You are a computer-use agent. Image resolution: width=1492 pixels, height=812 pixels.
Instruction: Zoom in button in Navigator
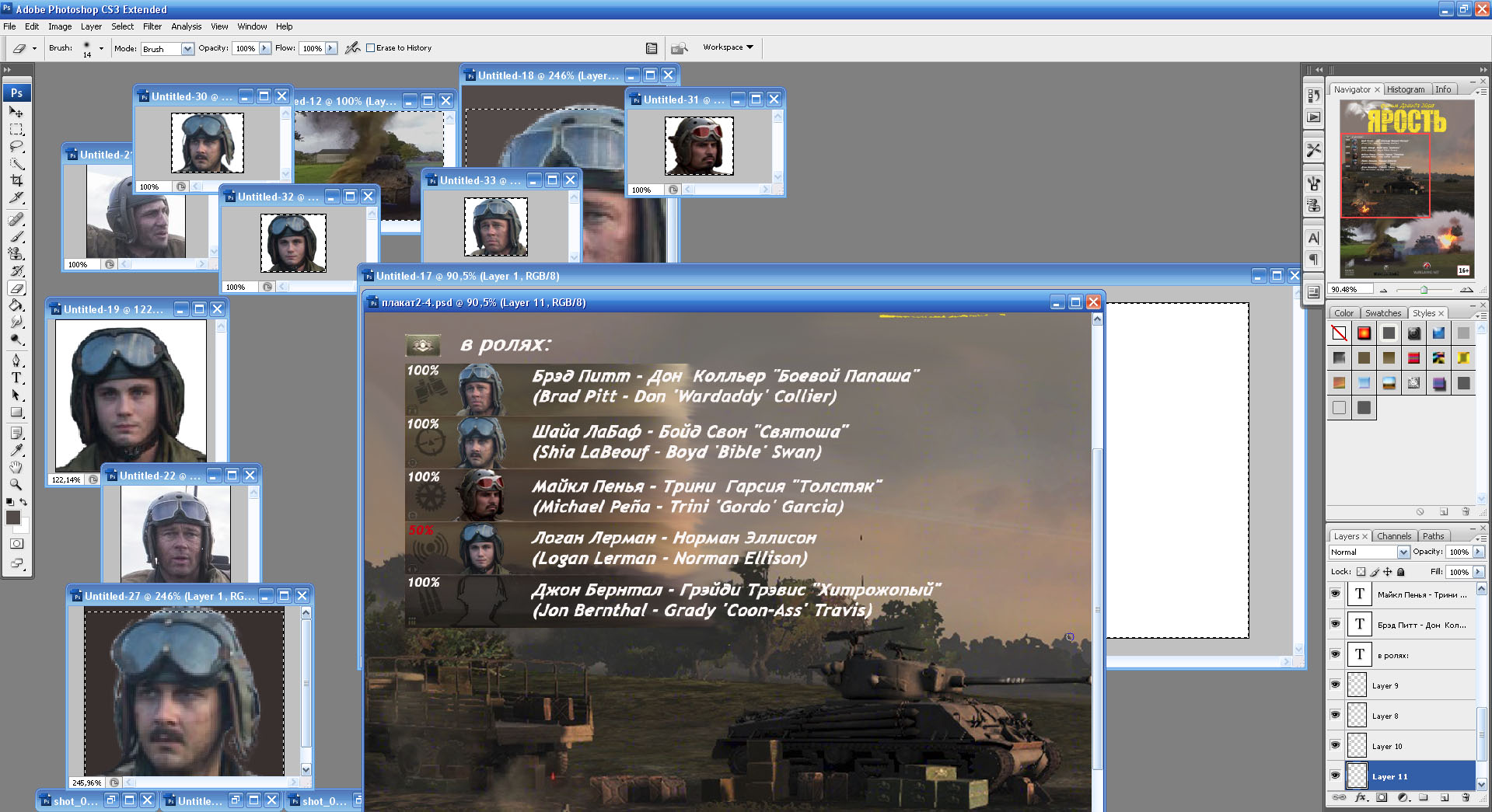[1466, 290]
